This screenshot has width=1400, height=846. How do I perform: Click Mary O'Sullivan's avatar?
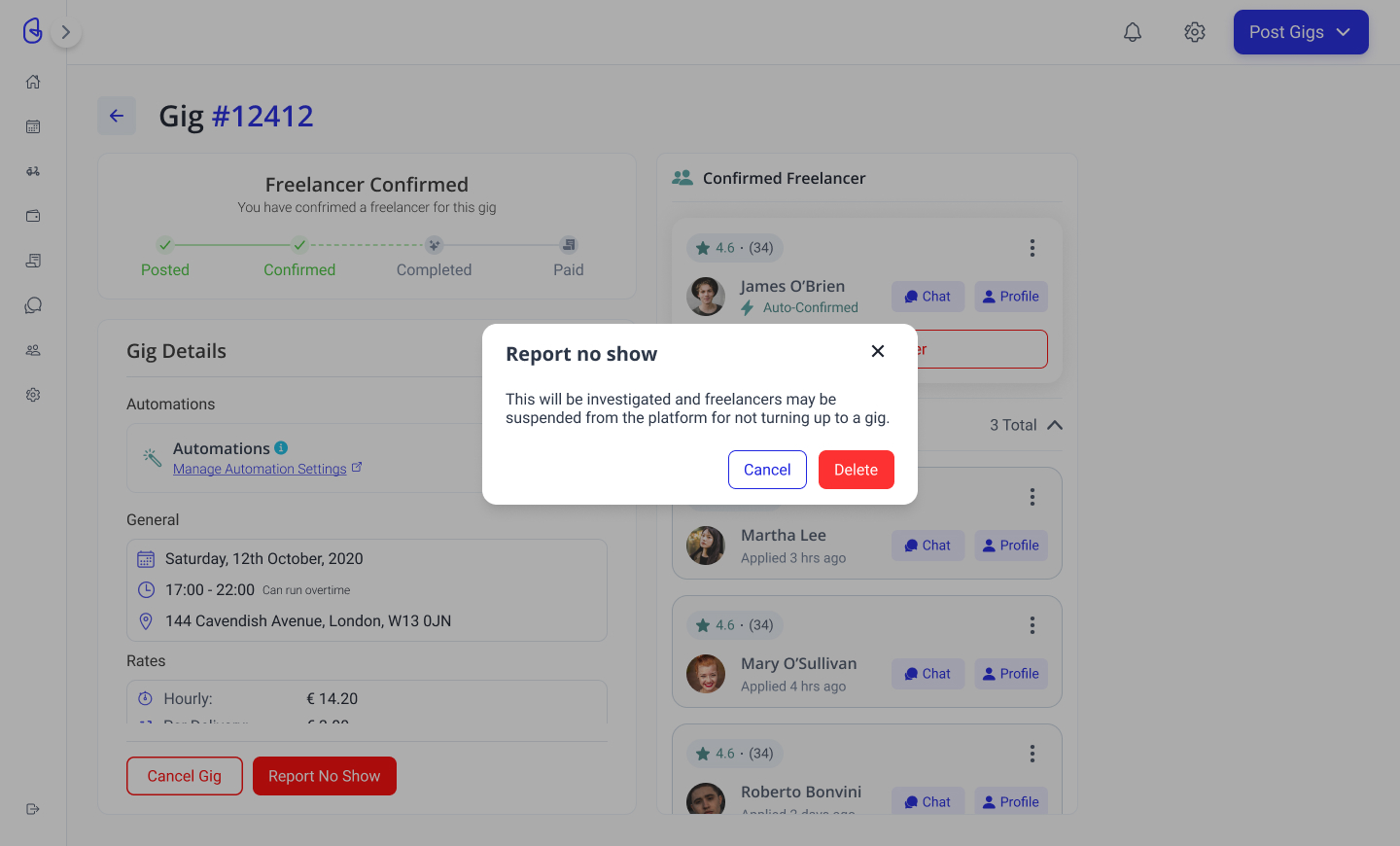point(706,674)
